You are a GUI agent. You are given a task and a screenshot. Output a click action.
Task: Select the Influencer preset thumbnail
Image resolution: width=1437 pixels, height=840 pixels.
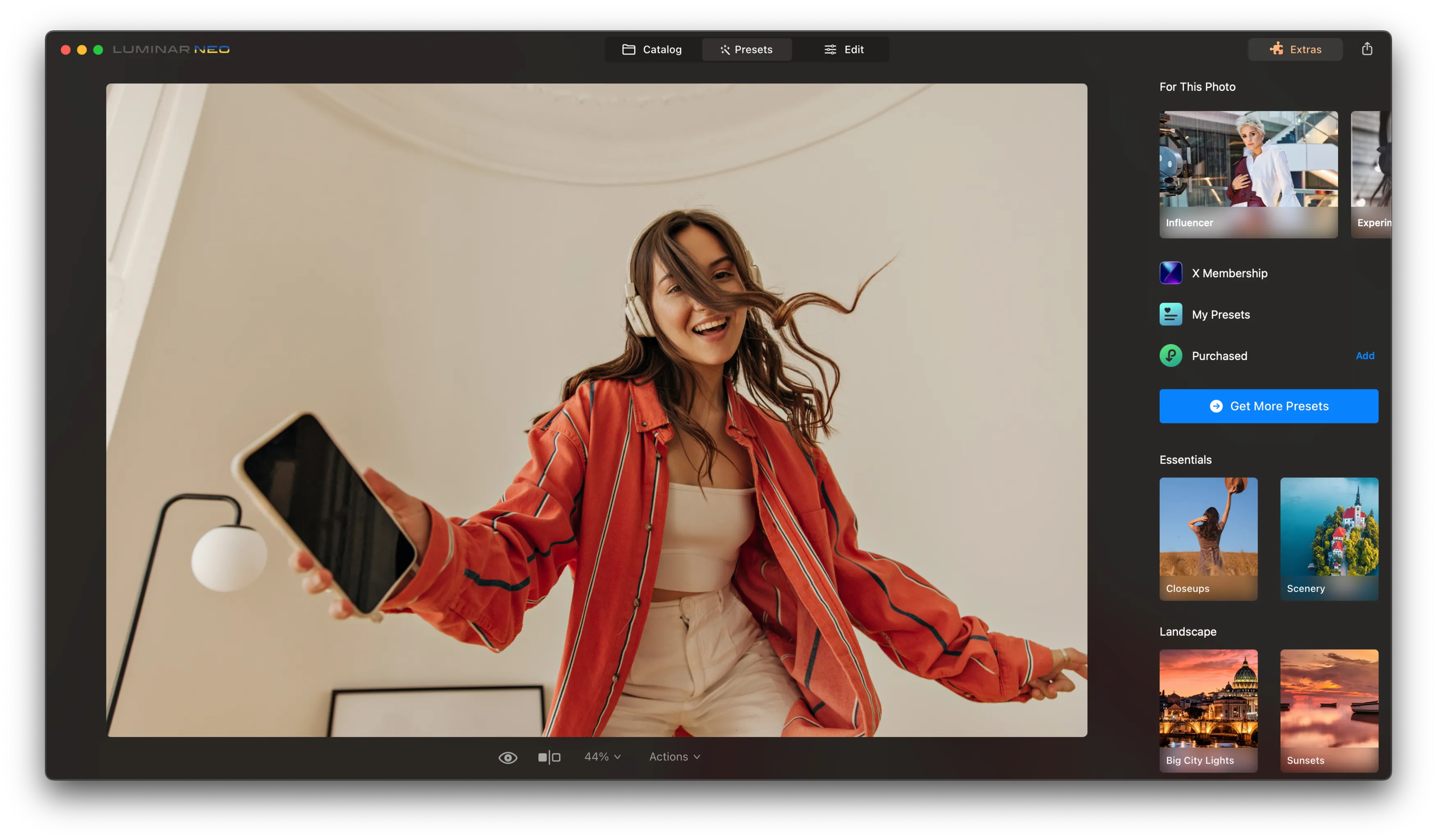pos(1248,174)
